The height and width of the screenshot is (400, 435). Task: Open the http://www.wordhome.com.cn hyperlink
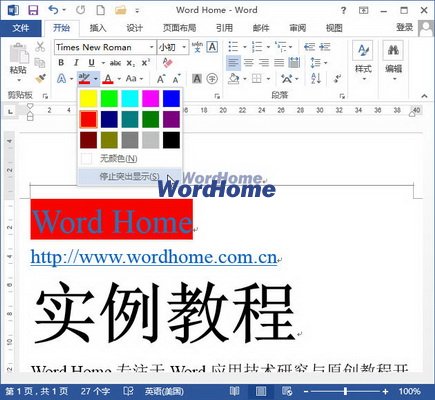point(154,257)
